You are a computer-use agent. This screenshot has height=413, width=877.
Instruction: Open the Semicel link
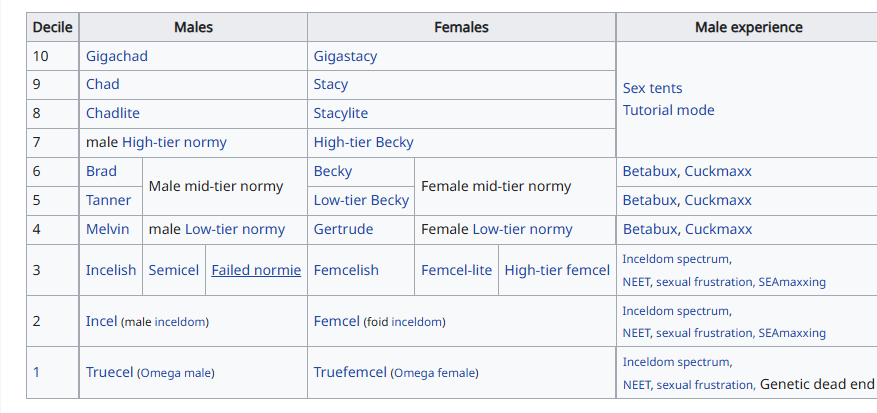coord(174,270)
